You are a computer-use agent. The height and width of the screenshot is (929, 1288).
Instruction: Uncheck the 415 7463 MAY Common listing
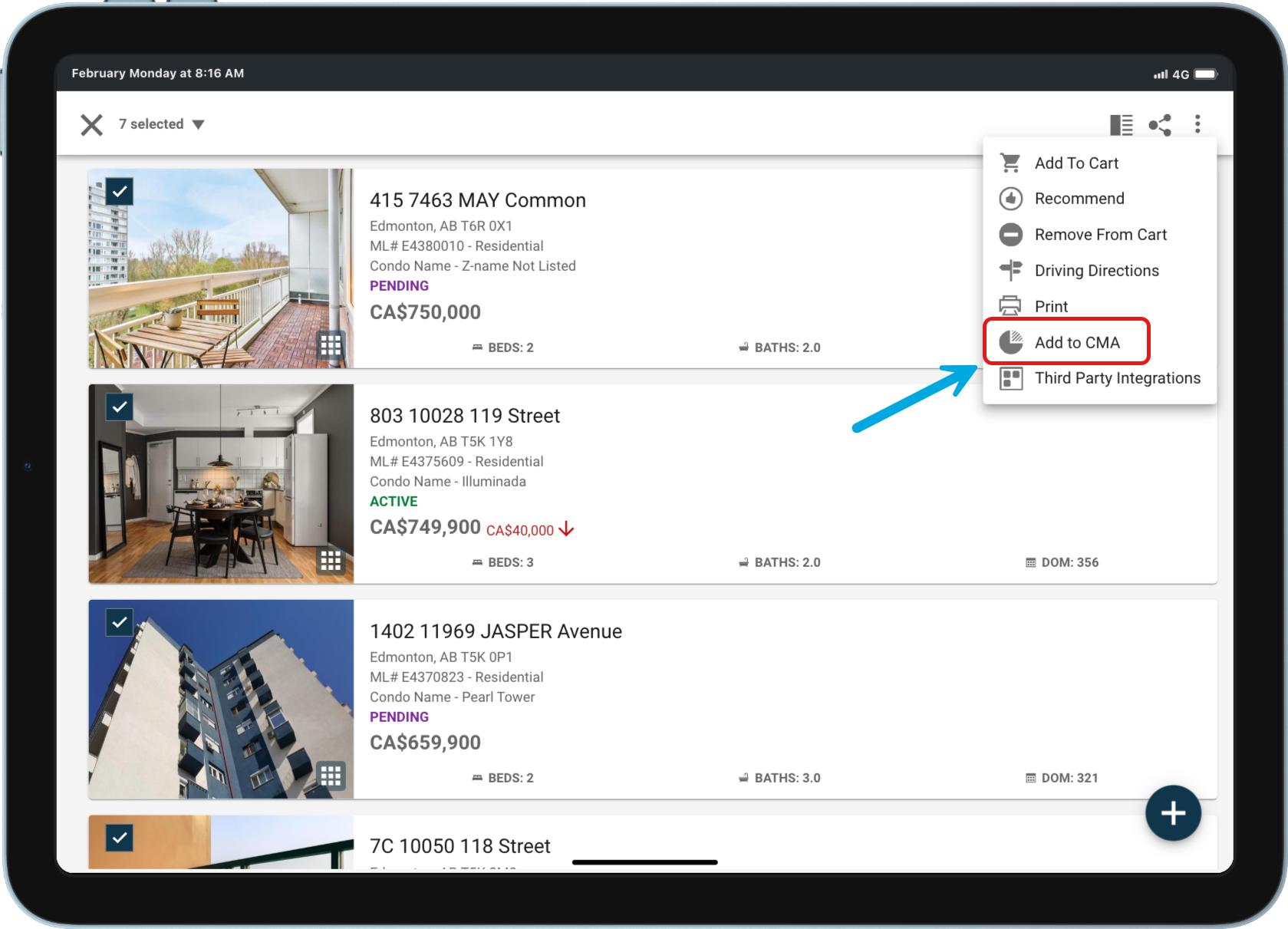click(x=120, y=191)
